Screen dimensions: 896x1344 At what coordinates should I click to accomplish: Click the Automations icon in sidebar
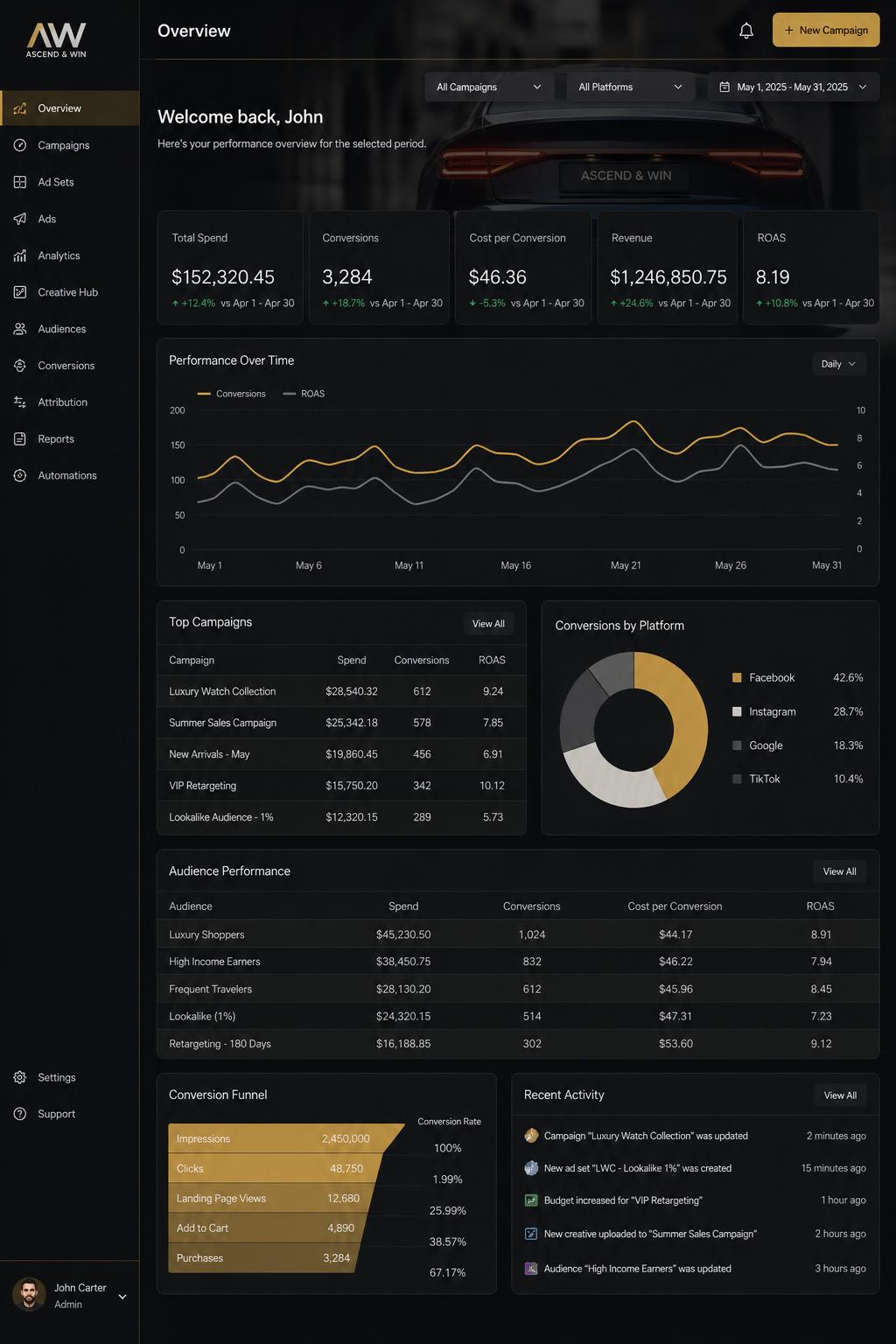tap(20, 476)
